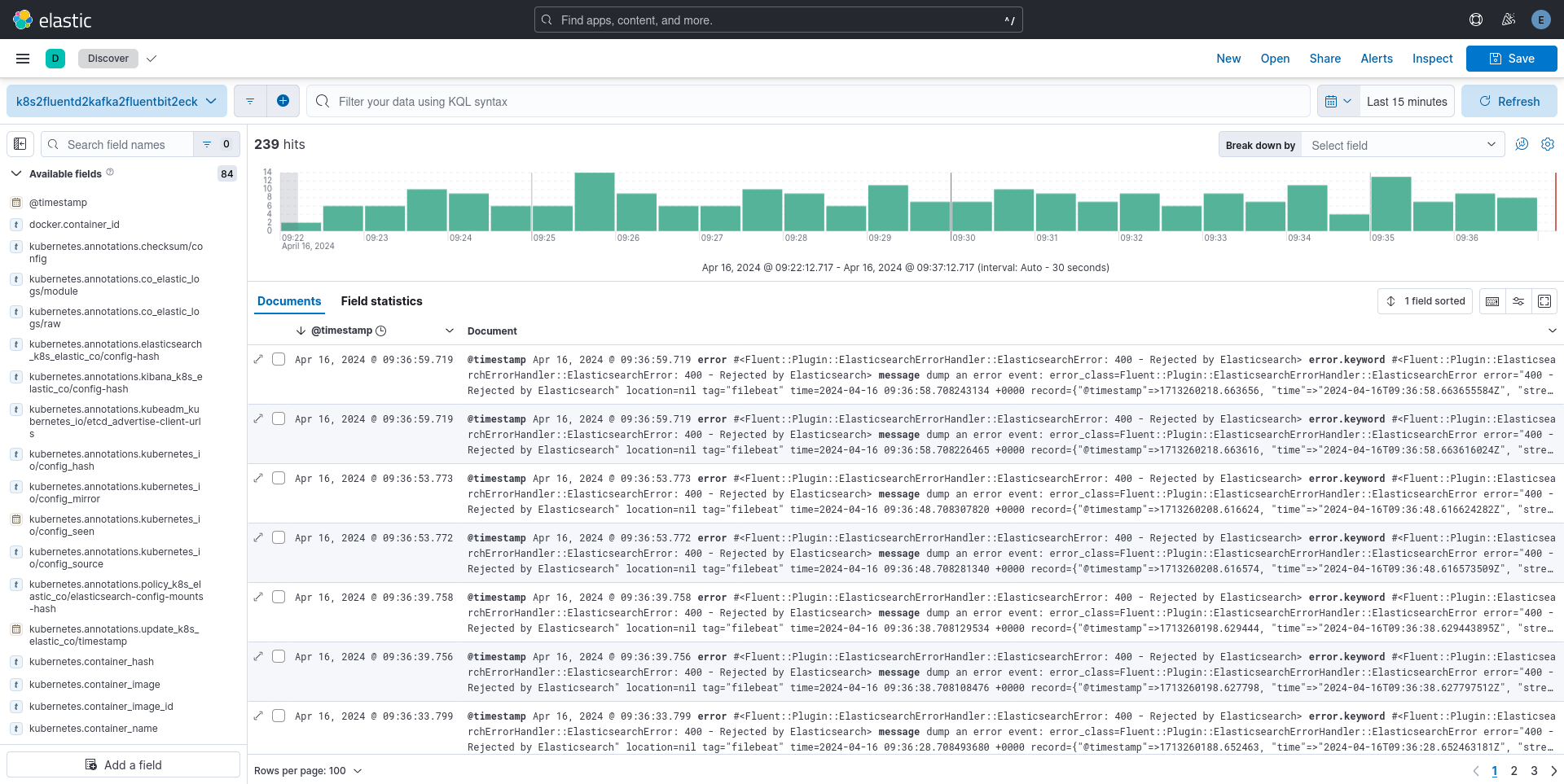Open field type filter icon

[x=217, y=144]
